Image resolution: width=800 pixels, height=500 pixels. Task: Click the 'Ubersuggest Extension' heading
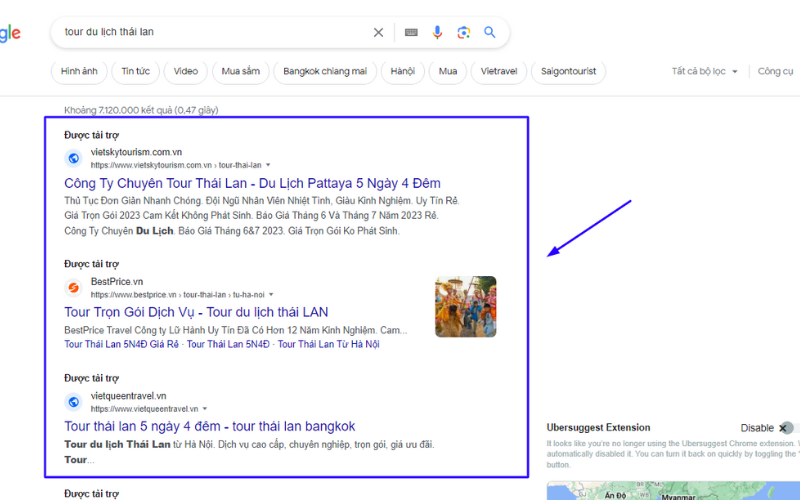pyautogui.click(x=598, y=428)
